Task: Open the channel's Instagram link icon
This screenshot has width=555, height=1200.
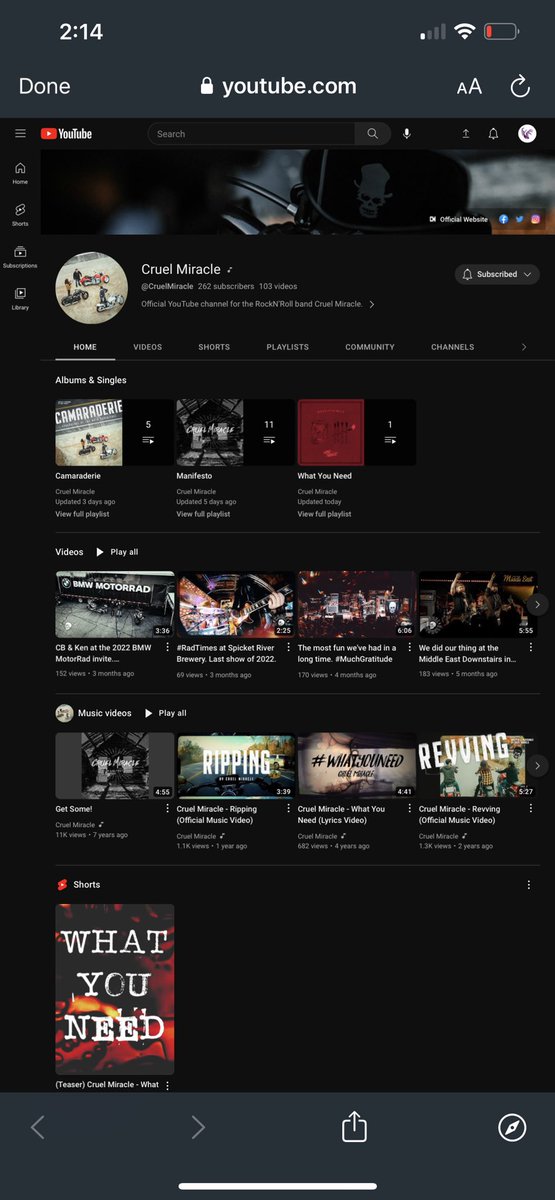Action: click(535, 219)
